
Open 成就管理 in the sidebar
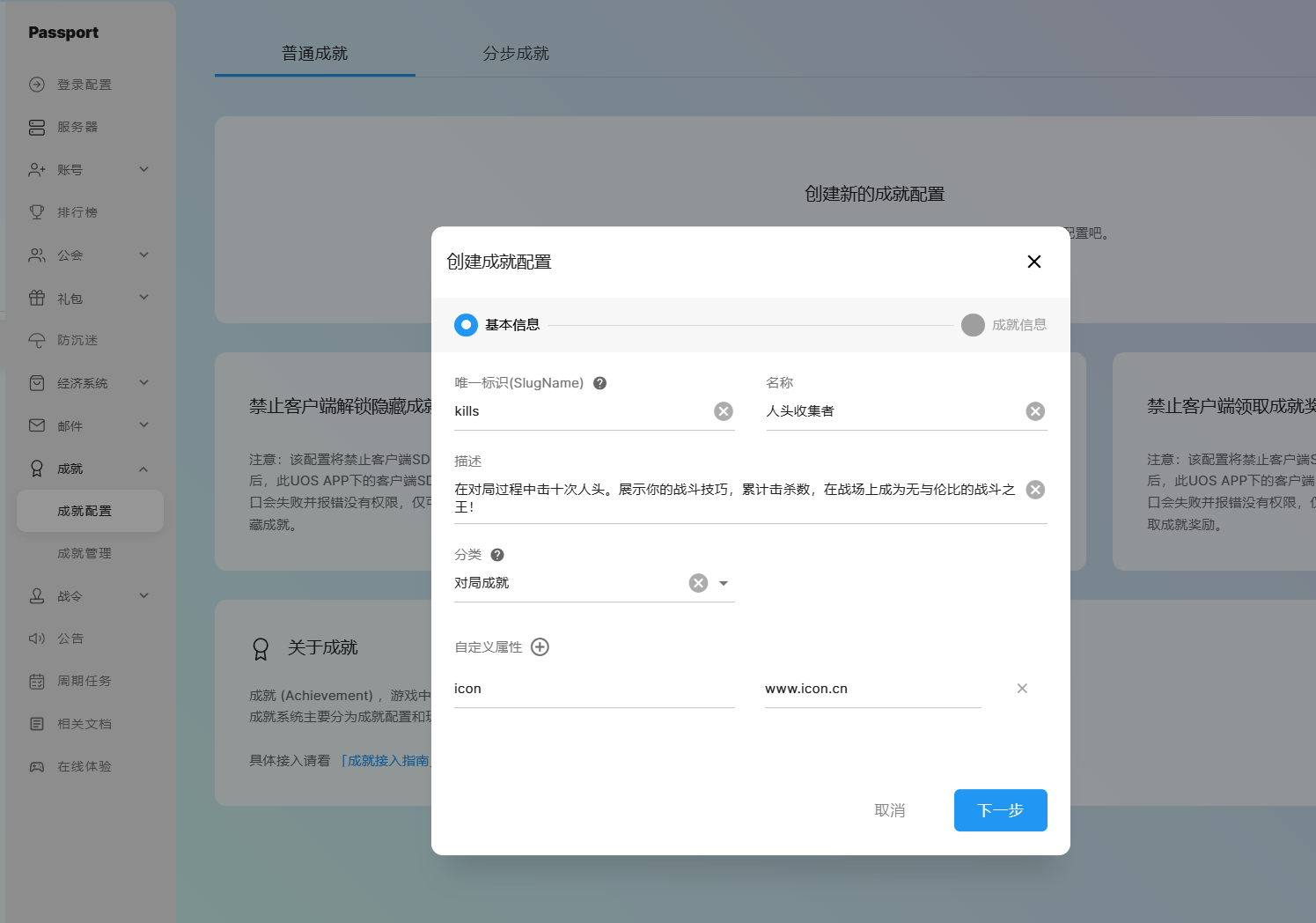coord(85,553)
